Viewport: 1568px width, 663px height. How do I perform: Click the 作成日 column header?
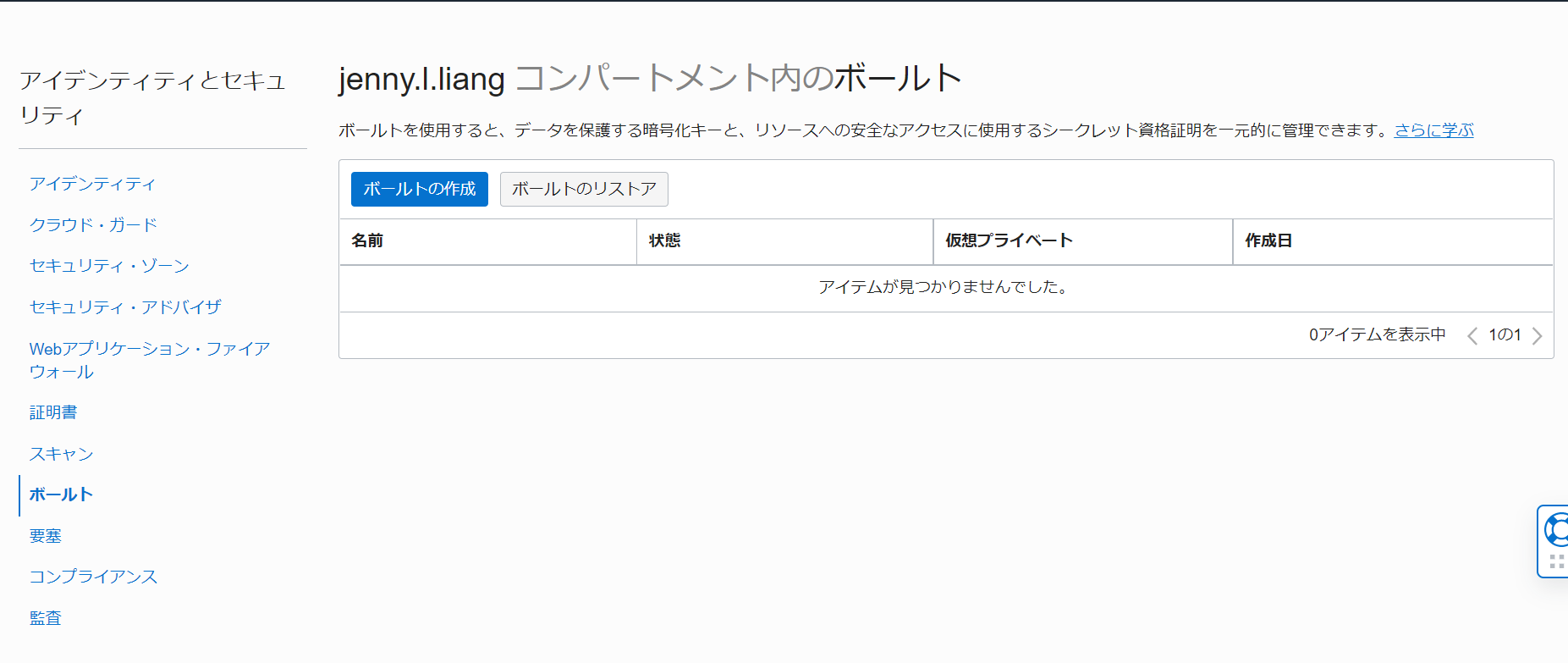[1268, 241]
